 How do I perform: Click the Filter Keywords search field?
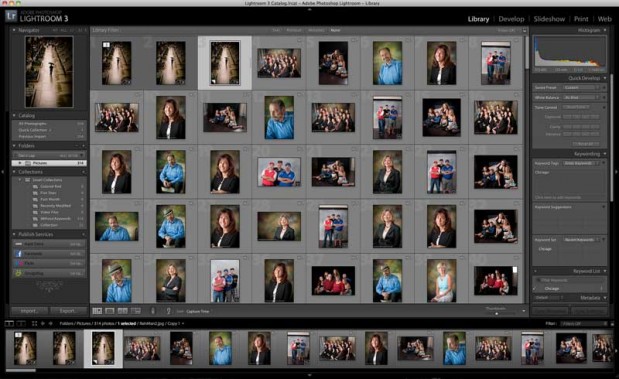570,280
